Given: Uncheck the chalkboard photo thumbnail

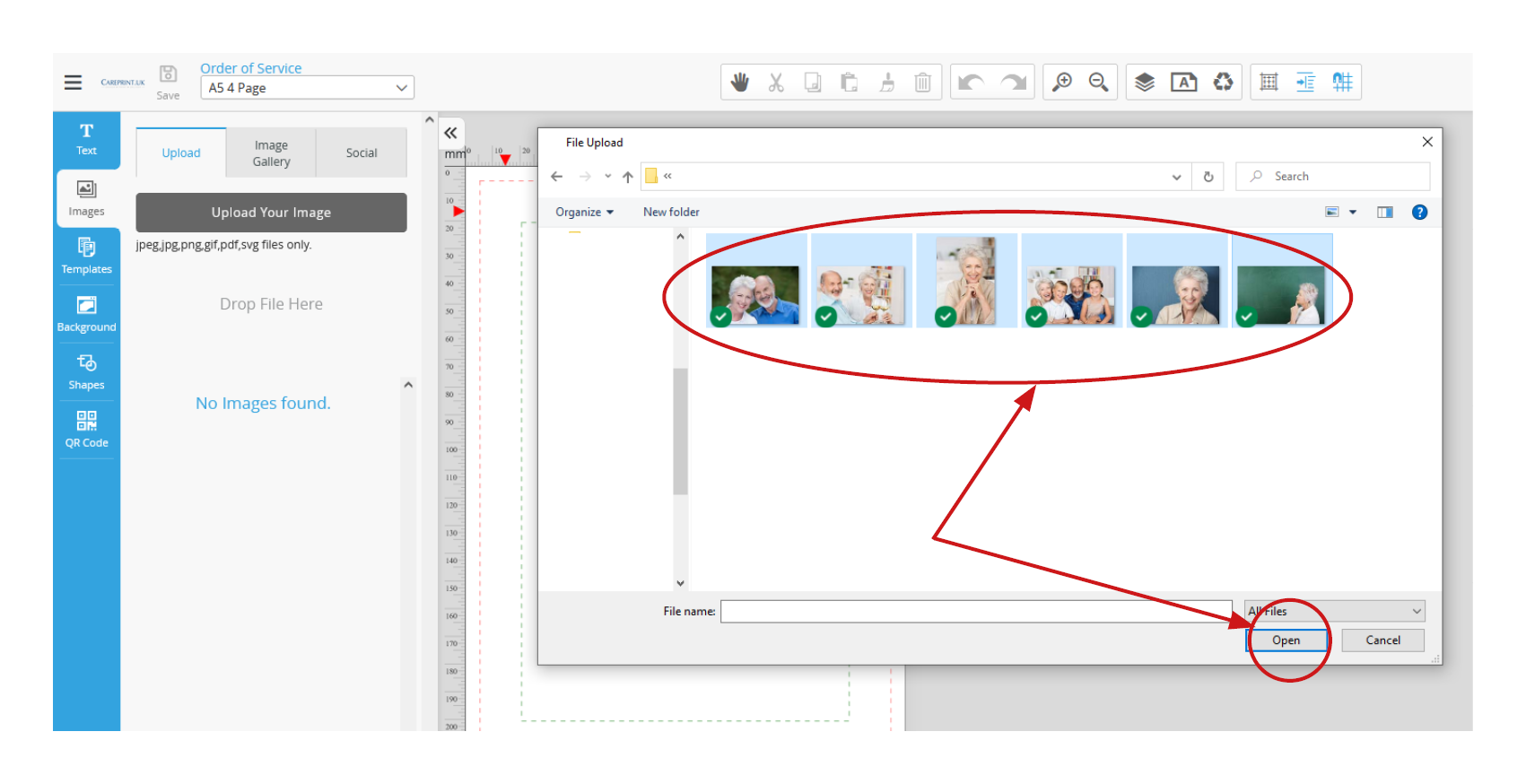Looking at the screenshot, I should [1246, 316].
